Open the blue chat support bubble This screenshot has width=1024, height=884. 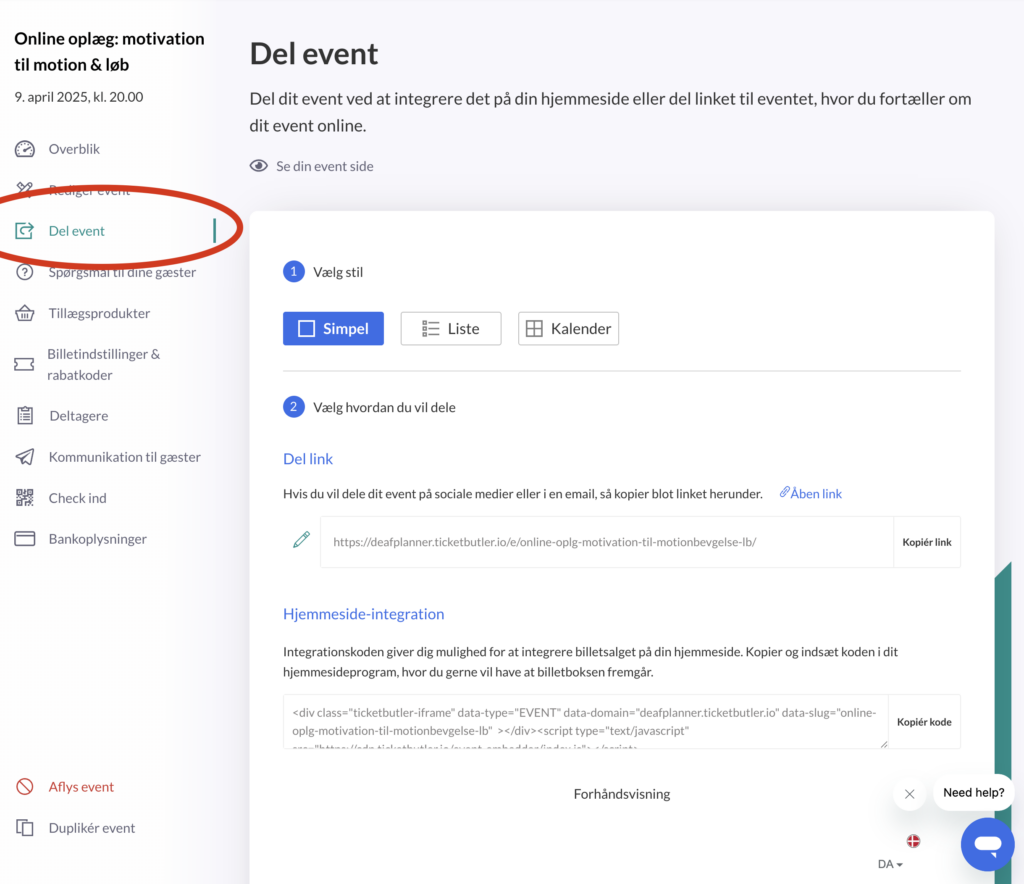coord(987,845)
